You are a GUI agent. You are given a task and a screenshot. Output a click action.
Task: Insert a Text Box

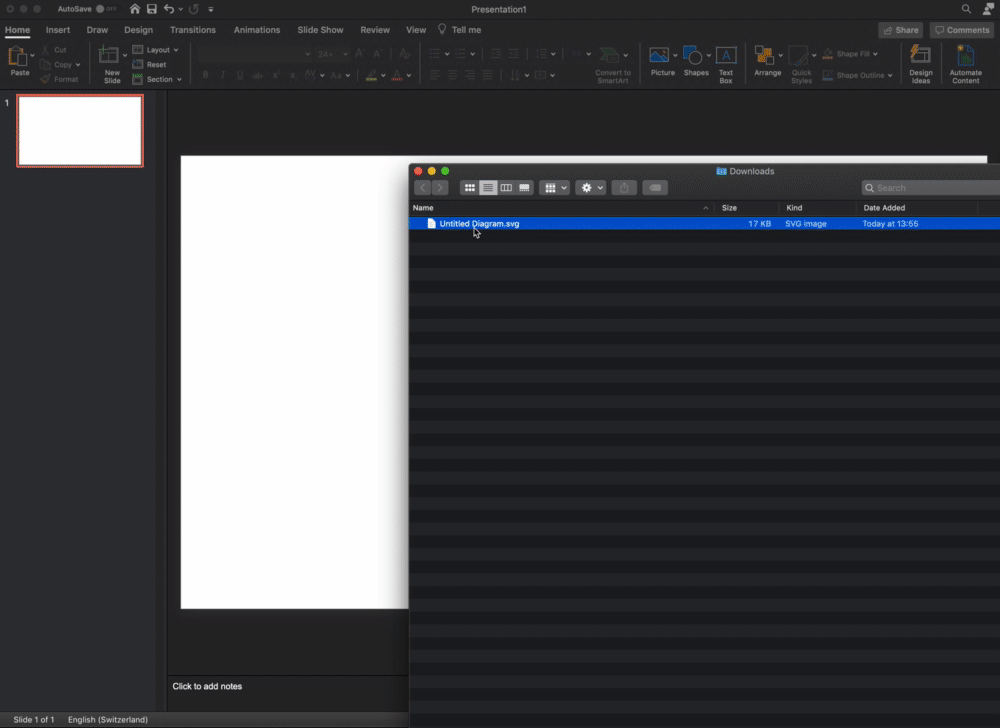tap(726, 55)
